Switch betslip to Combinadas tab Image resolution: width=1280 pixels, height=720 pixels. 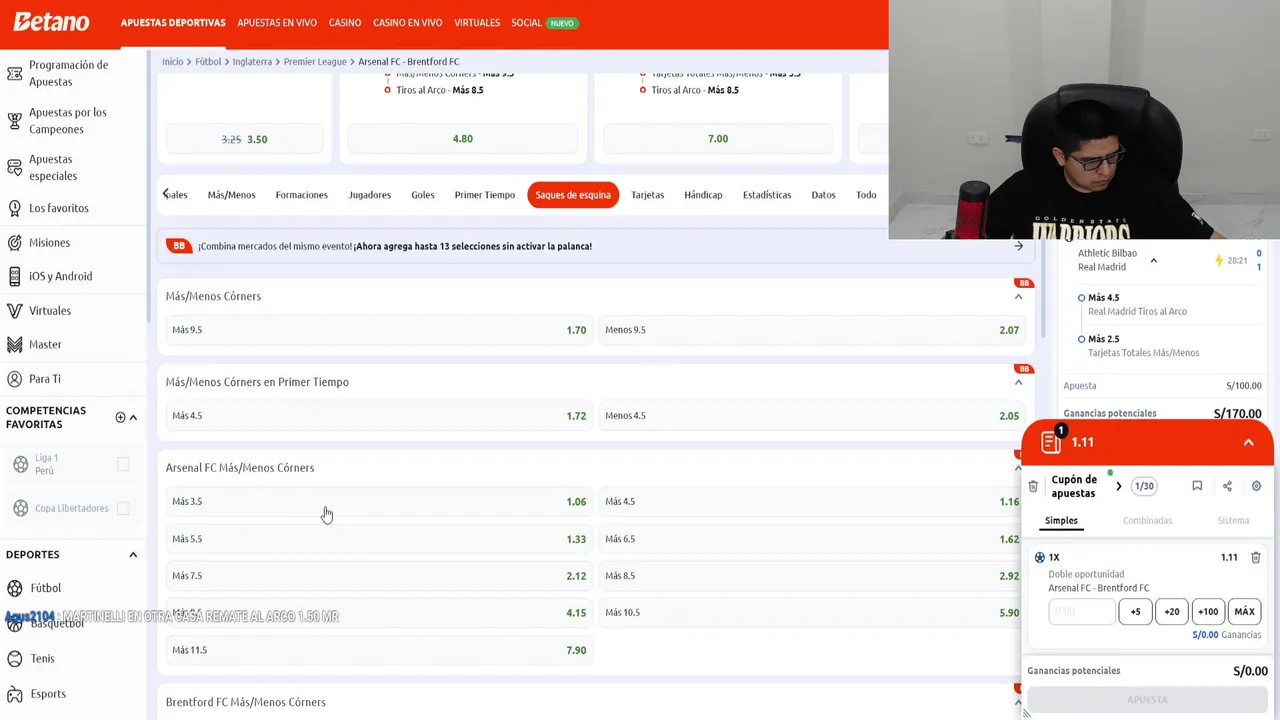1147,520
